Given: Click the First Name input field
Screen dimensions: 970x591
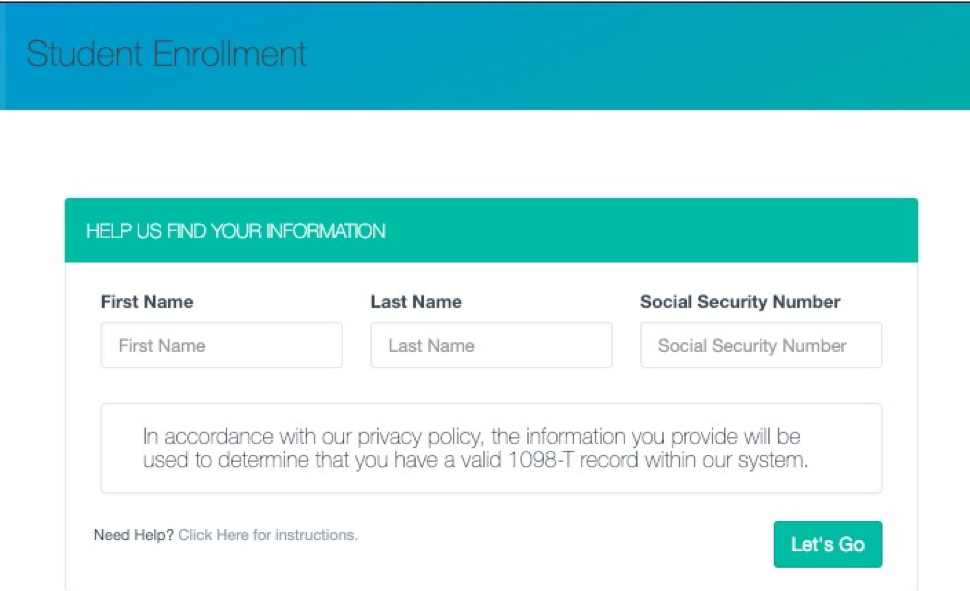Looking at the screenshot, I should 221,345.
